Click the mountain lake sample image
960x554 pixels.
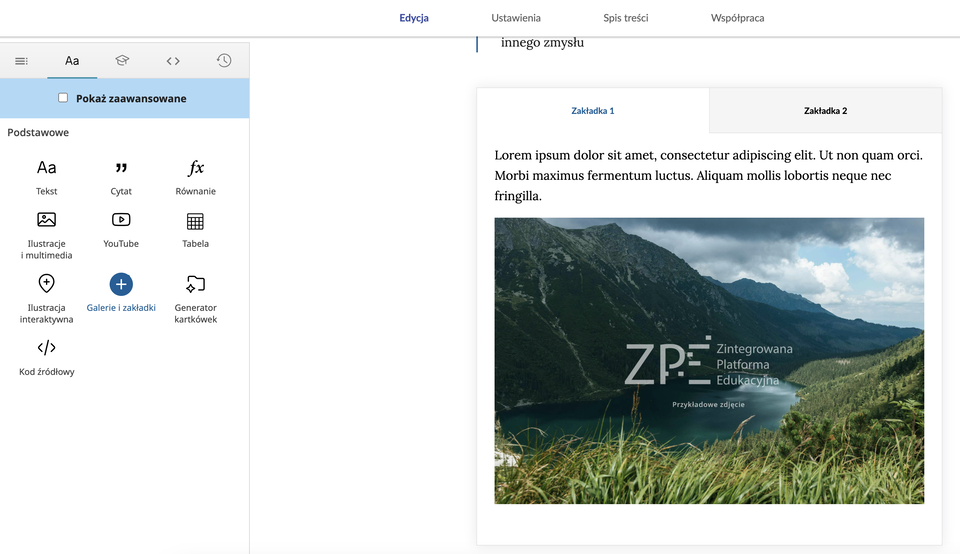click(x=709, y=360)
